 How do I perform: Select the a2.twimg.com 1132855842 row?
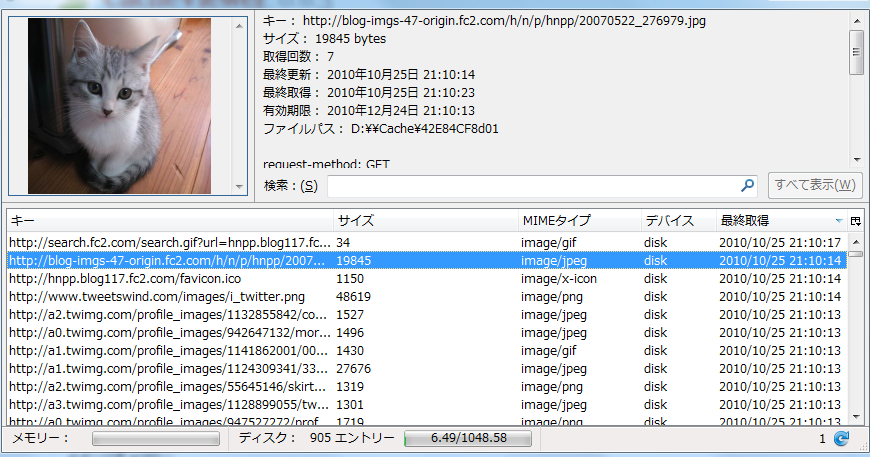[x=427, y=314]
